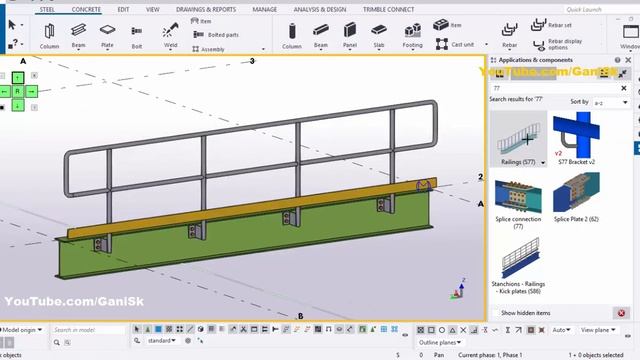Open the ANALYSIS & DESIGN tab
The width and height of the screenshot is (640, 360).
tap(320, 9)
